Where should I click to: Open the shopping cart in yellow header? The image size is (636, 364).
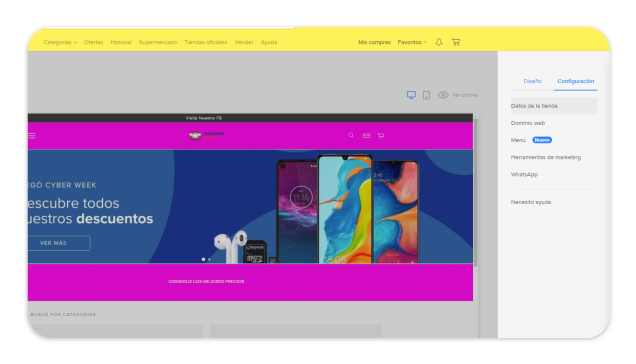point(456,42)
